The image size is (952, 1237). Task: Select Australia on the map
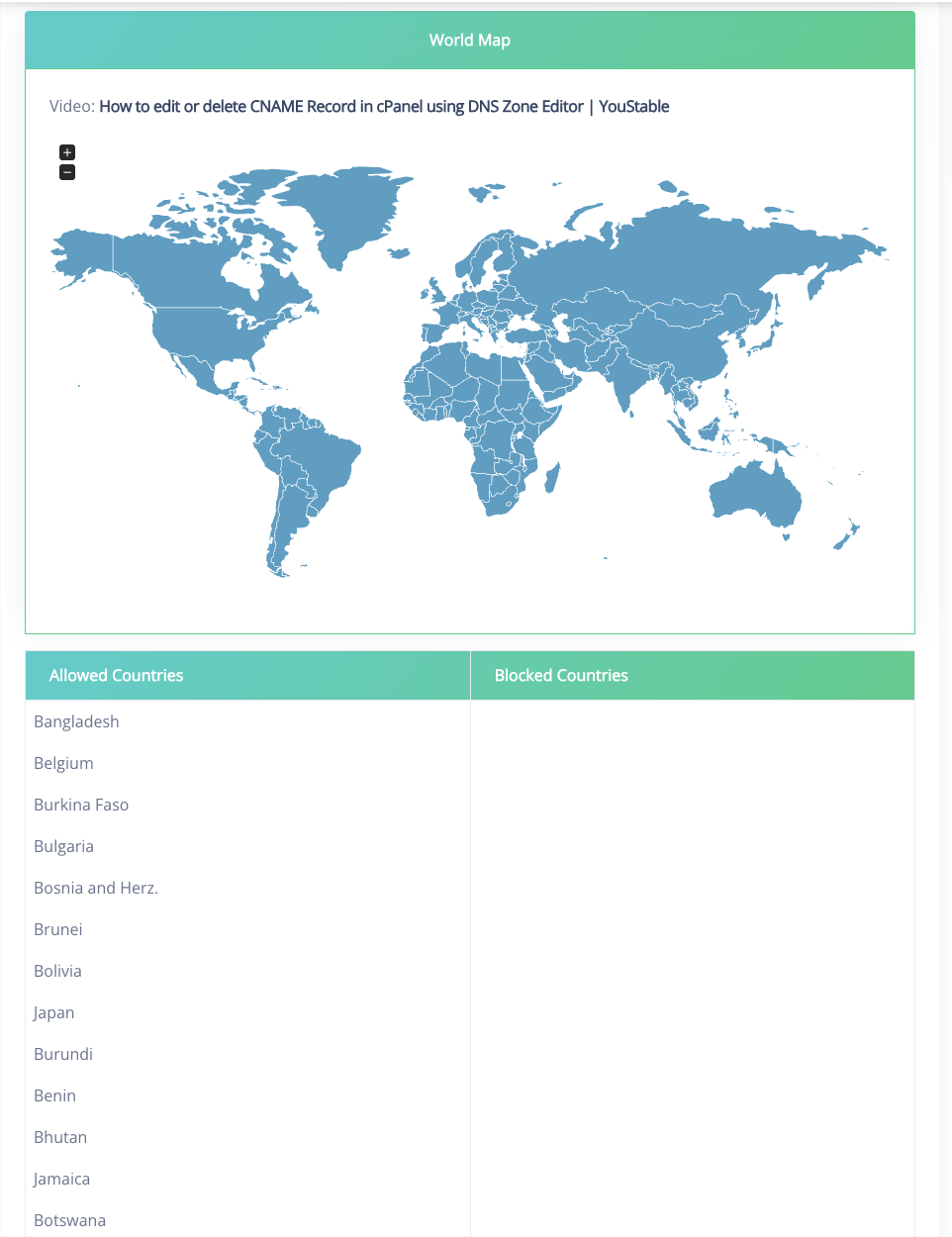tap(752, 492)
